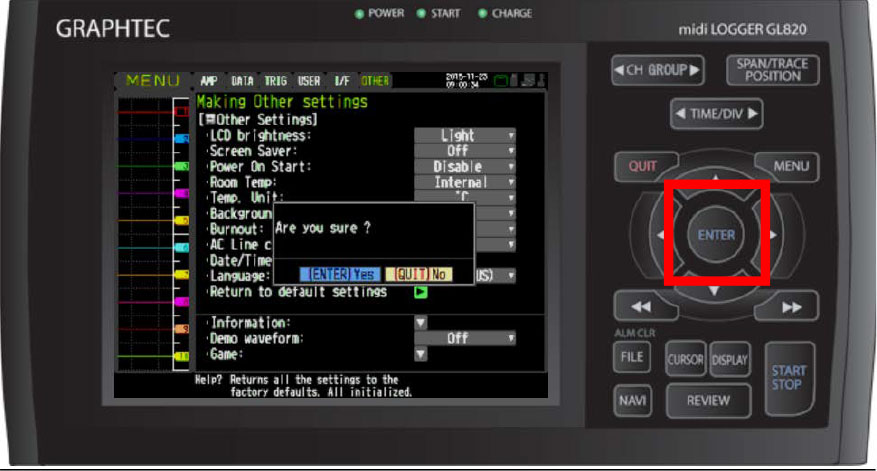Click the Help text at screen bottom
Screen dimensions: 877x471
click(304, 385)
